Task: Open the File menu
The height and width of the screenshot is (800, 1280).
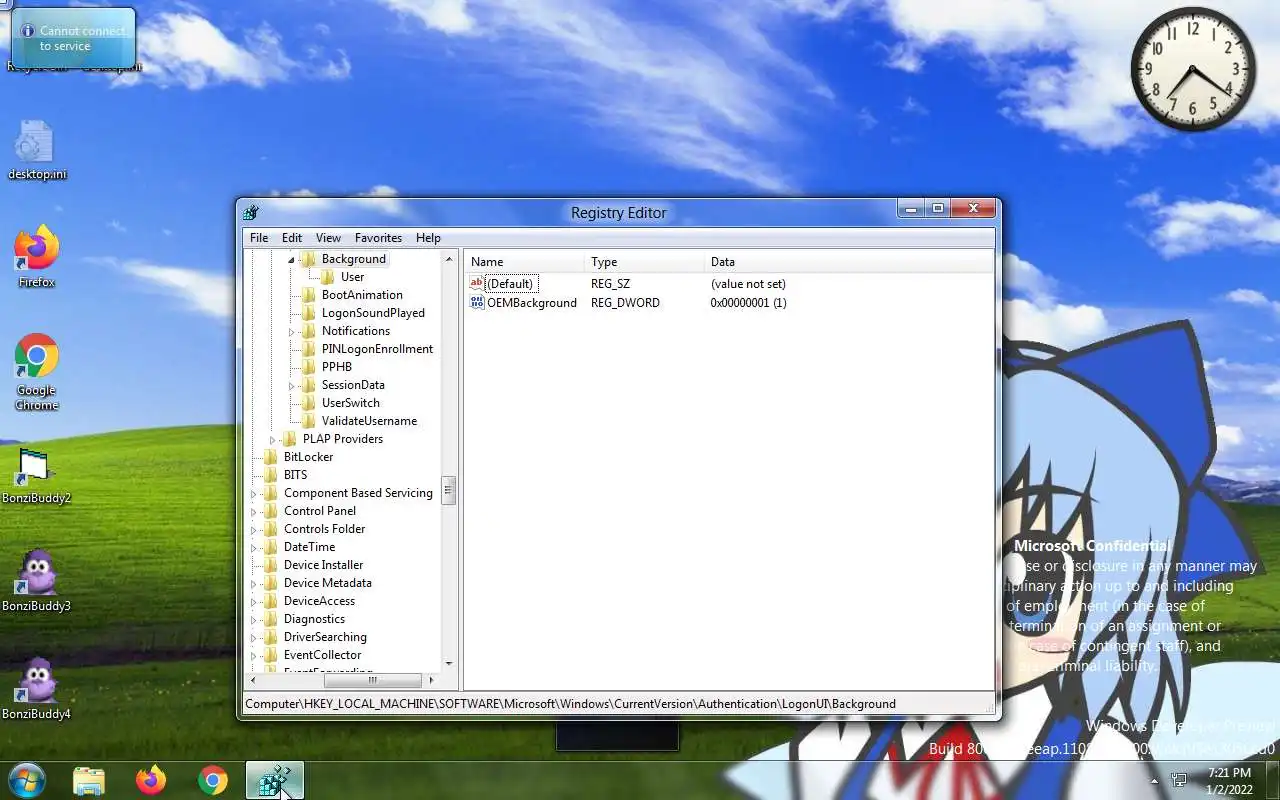Action: pyautogui.click(x=259, y=238)
